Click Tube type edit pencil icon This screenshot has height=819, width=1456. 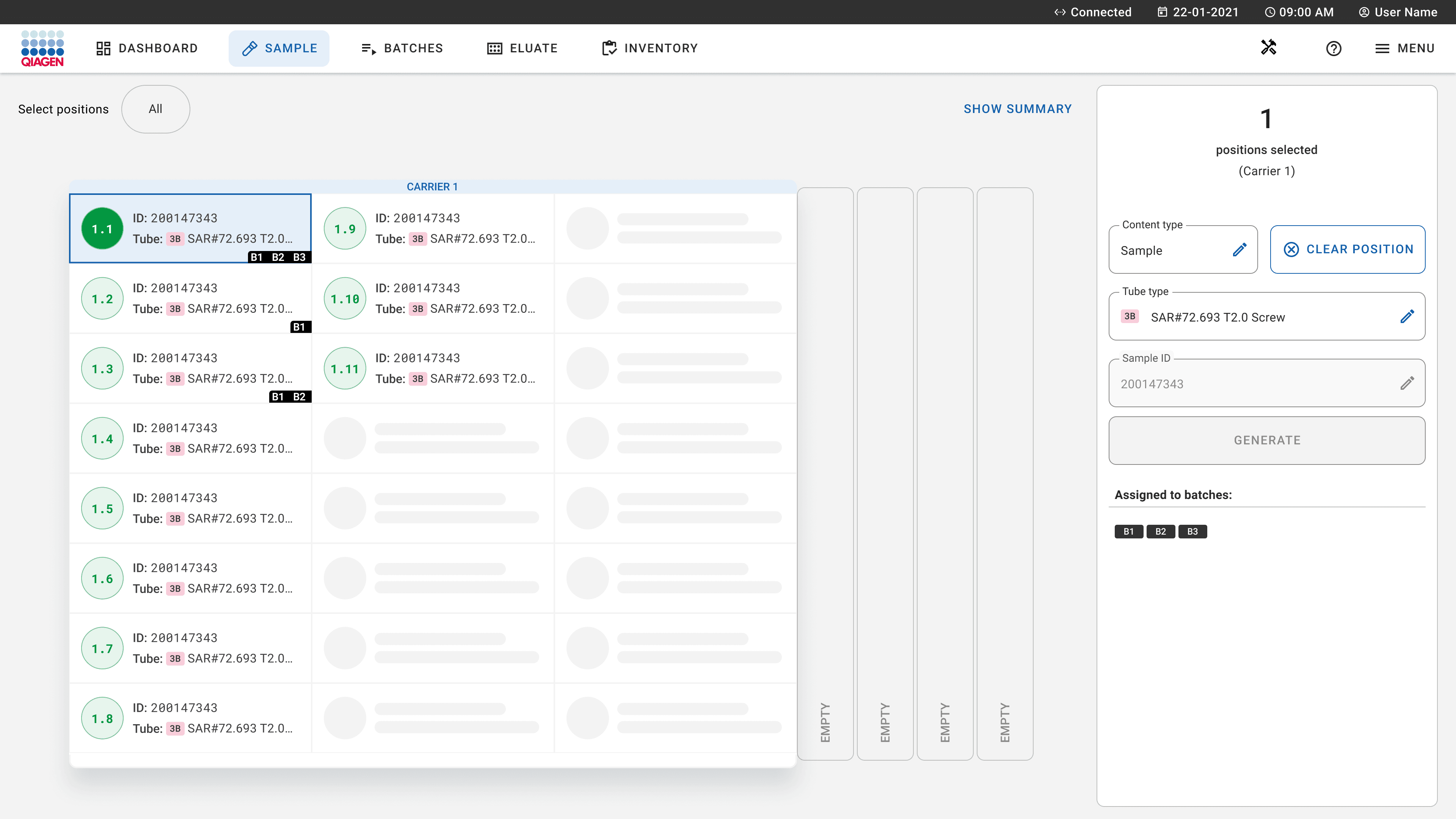1407,317
